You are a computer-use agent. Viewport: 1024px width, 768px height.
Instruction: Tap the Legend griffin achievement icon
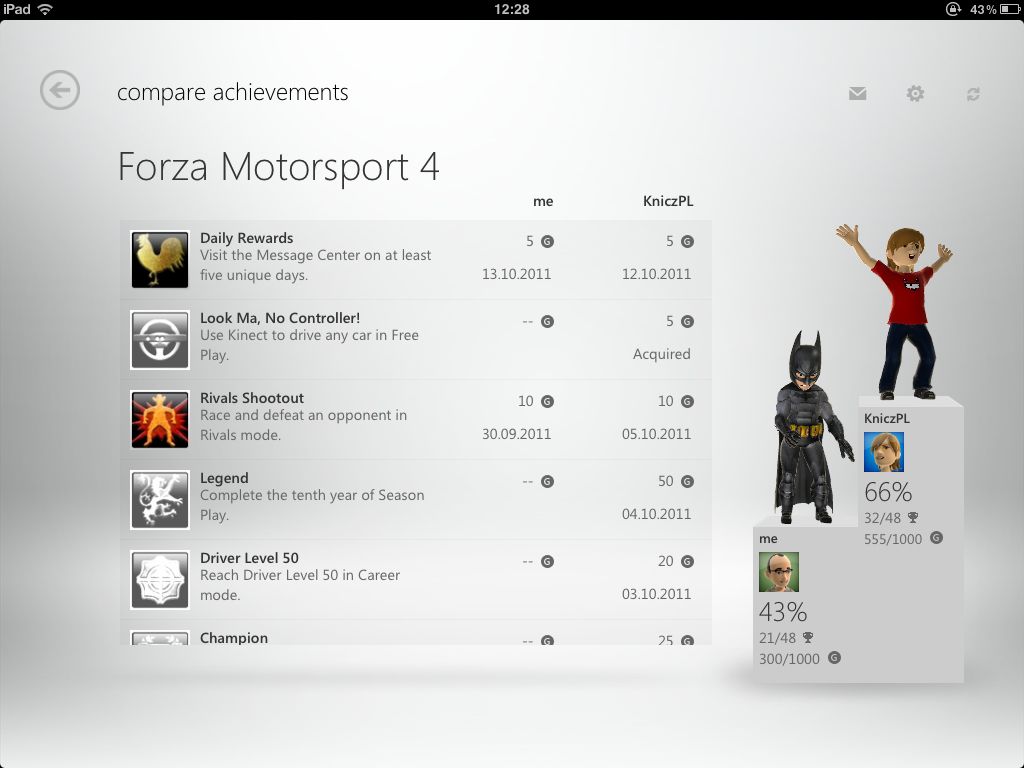point(160,500)
